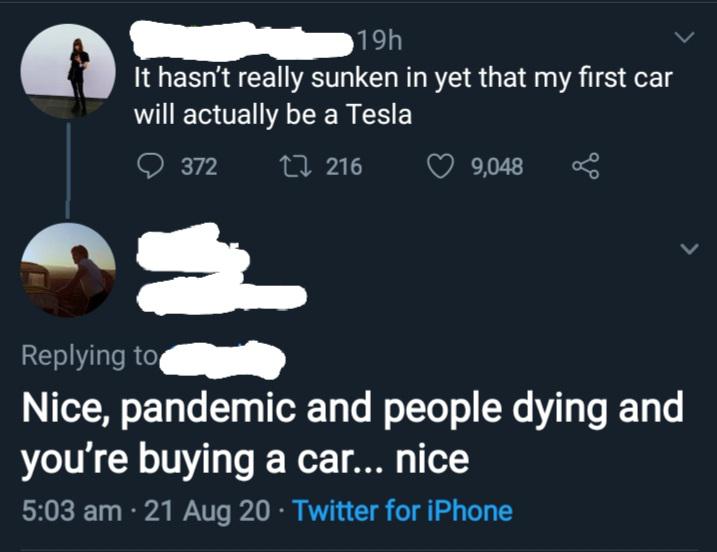Screen dimensions: 717x552
Task: Click the redacted handle after "Replying to"
Action: [223, 356]
